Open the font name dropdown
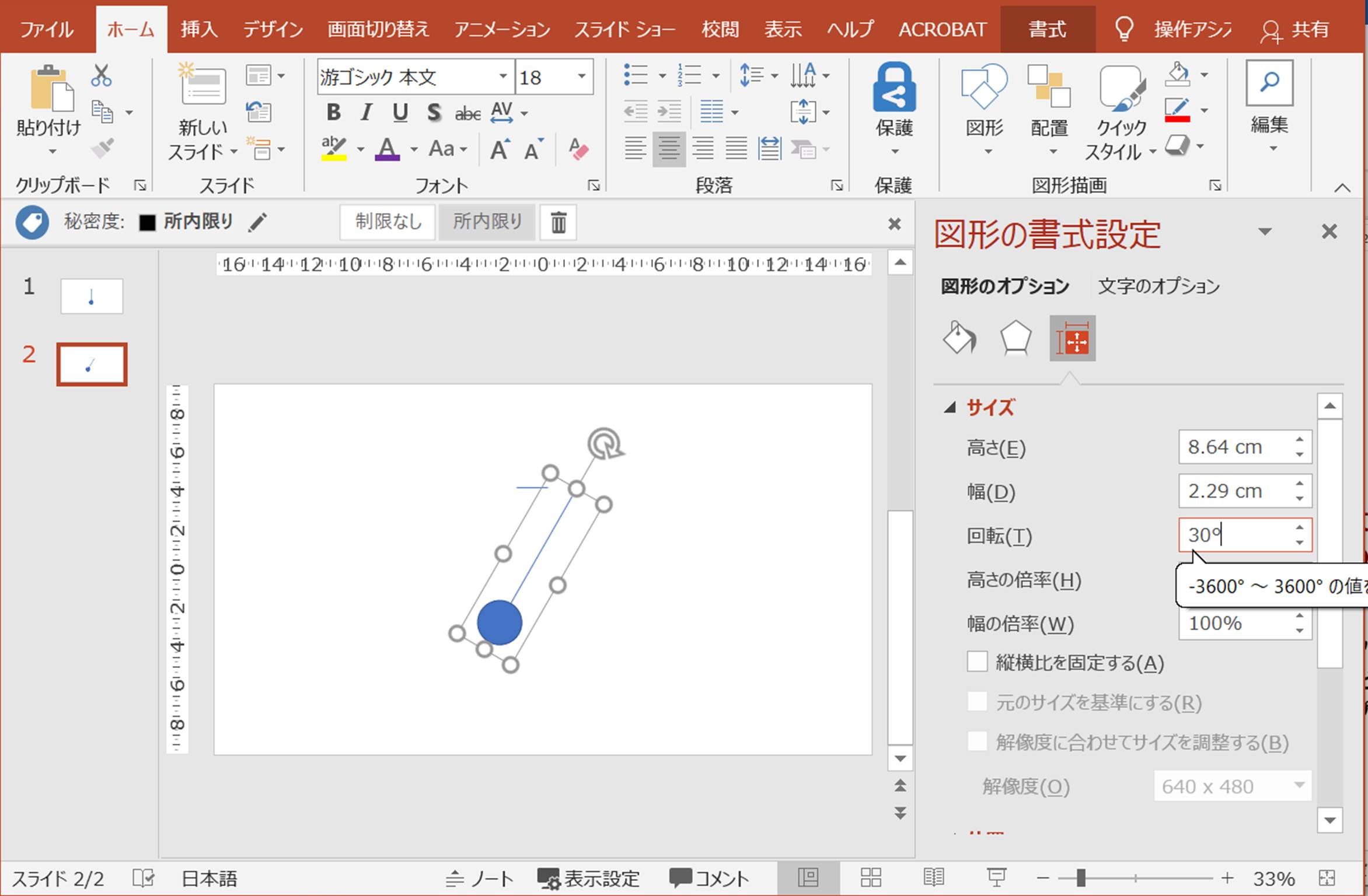Screen dimensions: 1368x896 coord(502,76)
